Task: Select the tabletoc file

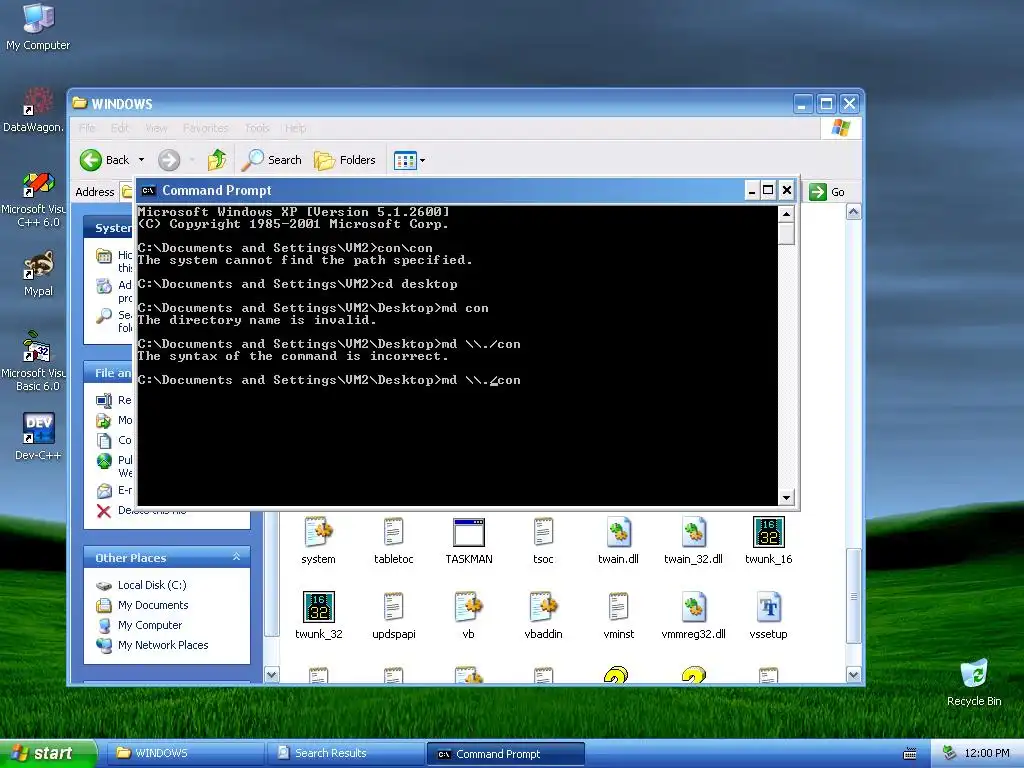Action: [393, 541]
